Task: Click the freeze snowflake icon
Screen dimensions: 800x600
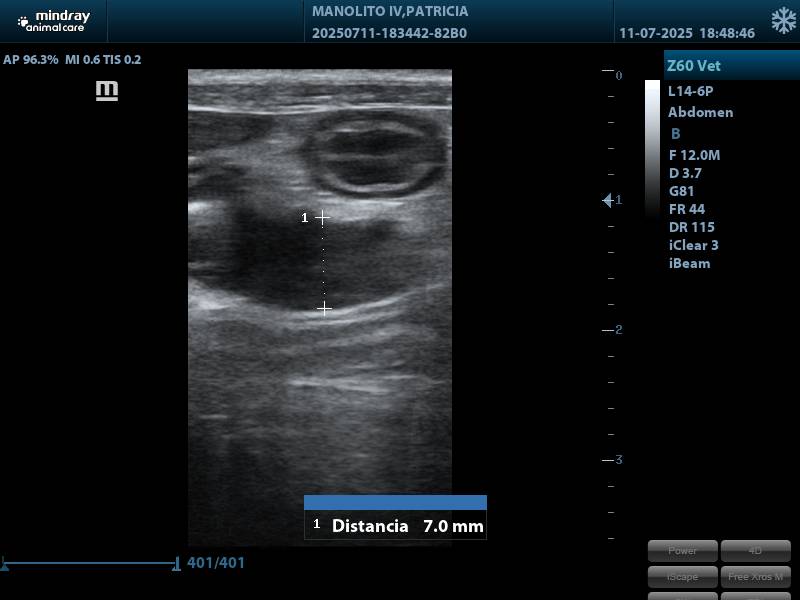Action: pyautogui.click(x=783, y=21)
